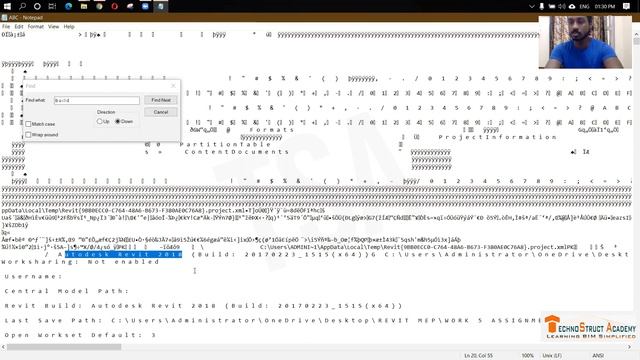The height and width of the screenshot is (360, 640).
Task: Click the horizontal scrollbar left arrow
Action: pyautogui.click(x=3, y=347)
